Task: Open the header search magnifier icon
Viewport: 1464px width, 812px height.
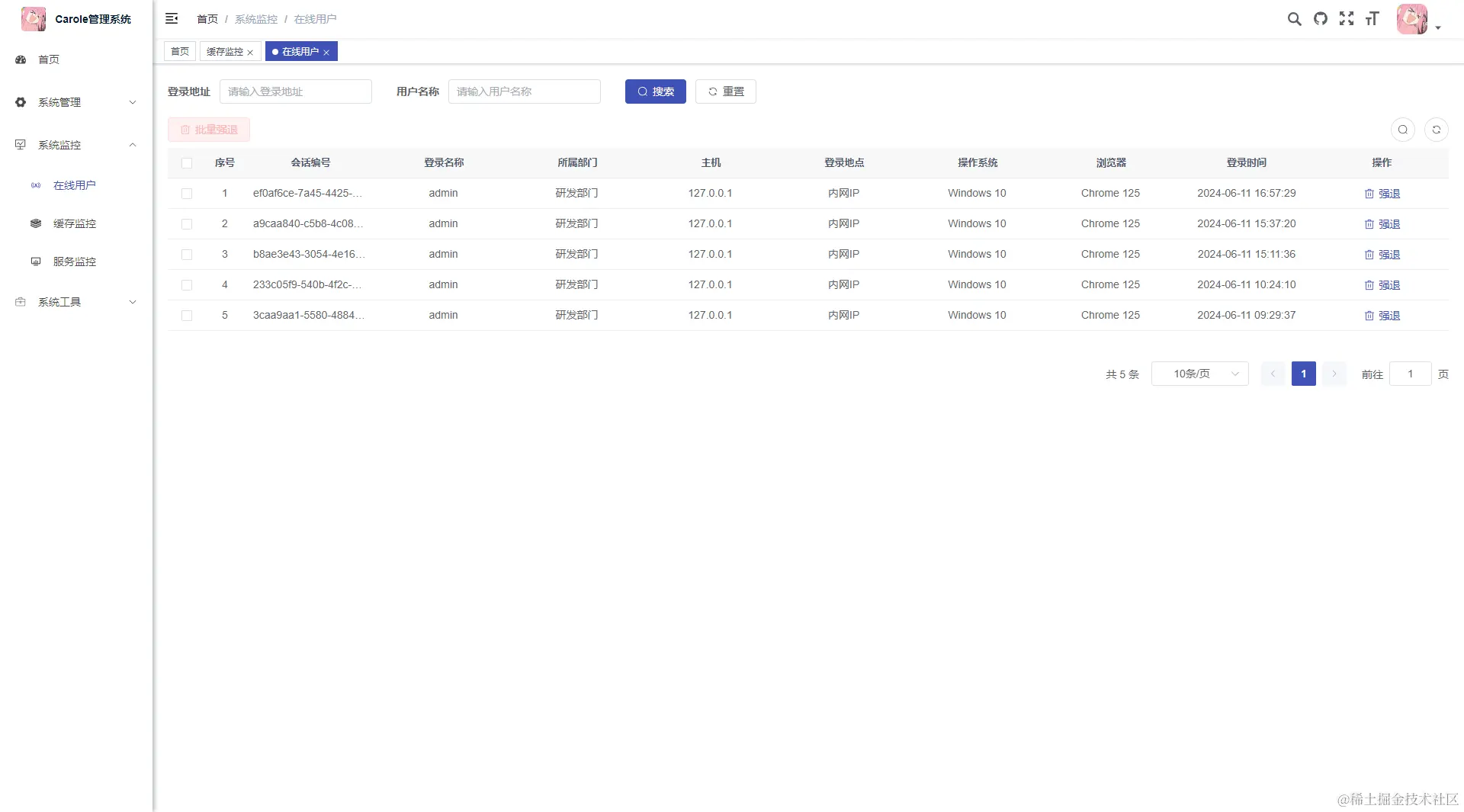Action: pos(1294,19)
